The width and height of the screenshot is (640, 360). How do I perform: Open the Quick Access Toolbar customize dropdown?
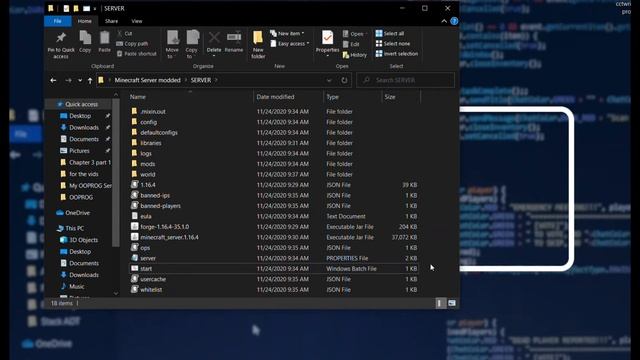pyautogui.click(x=95, y=9)
